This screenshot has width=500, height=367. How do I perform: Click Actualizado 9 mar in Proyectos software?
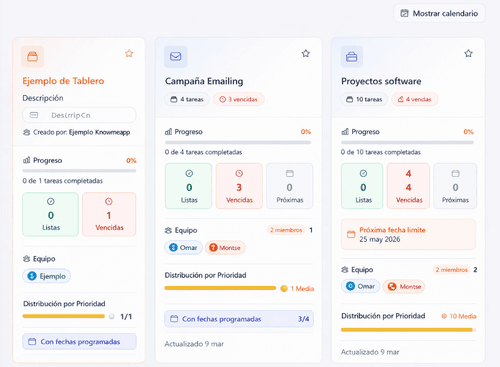click(370, 352)
